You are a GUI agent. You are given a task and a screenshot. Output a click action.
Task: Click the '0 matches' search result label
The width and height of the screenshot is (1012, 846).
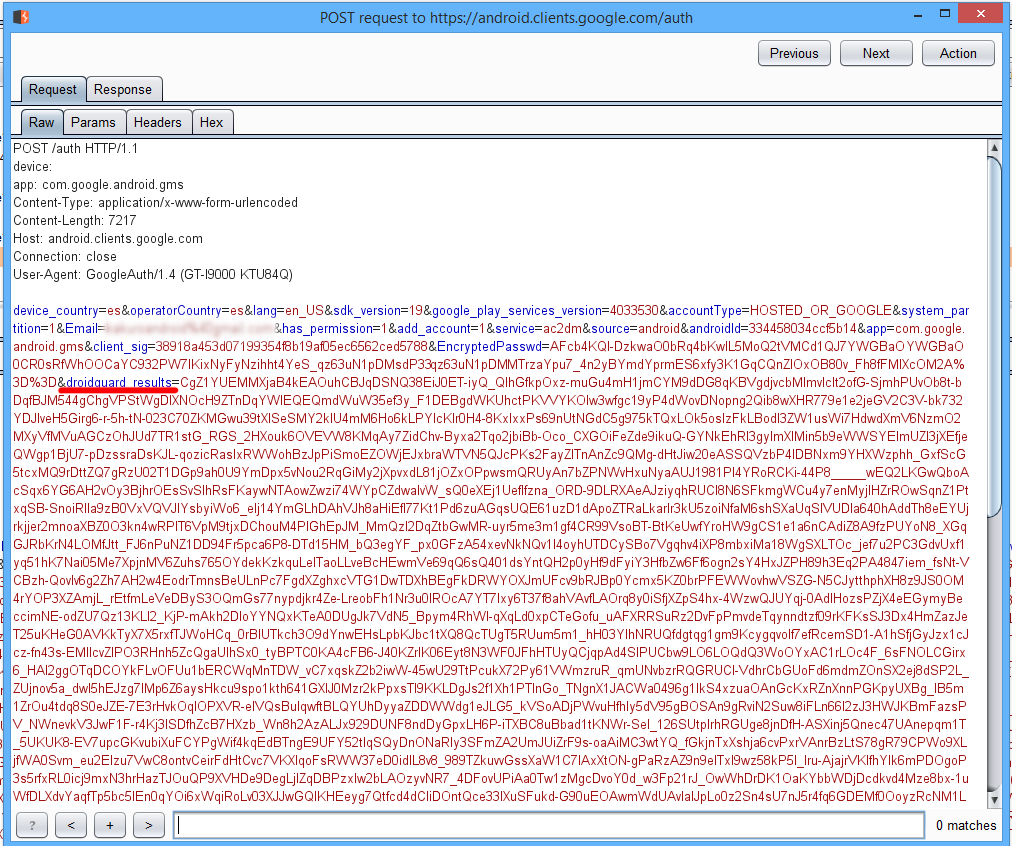point(966,825)
